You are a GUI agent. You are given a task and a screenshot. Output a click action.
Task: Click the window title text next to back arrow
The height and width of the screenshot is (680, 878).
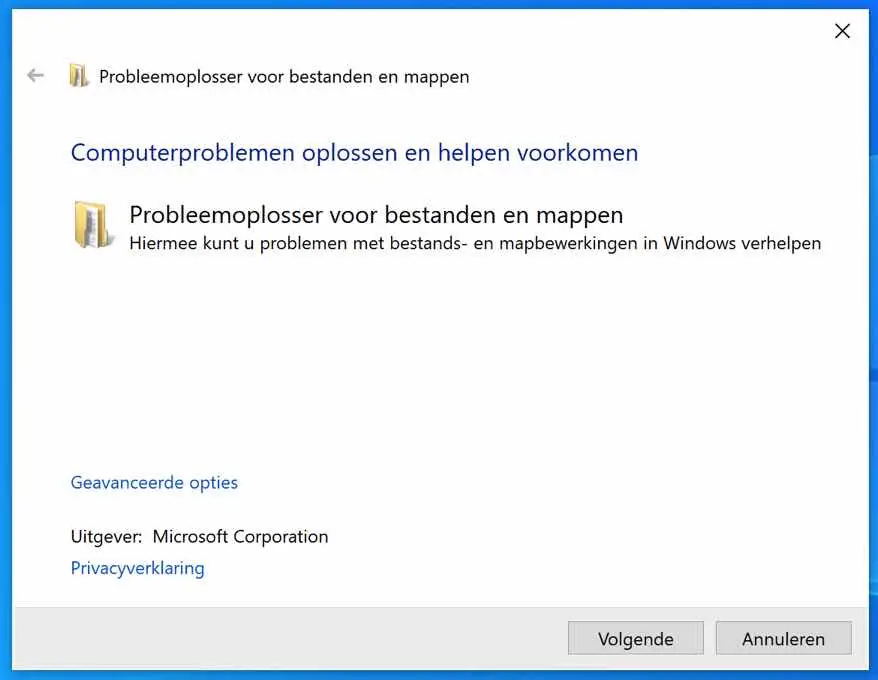coord(284,77)
